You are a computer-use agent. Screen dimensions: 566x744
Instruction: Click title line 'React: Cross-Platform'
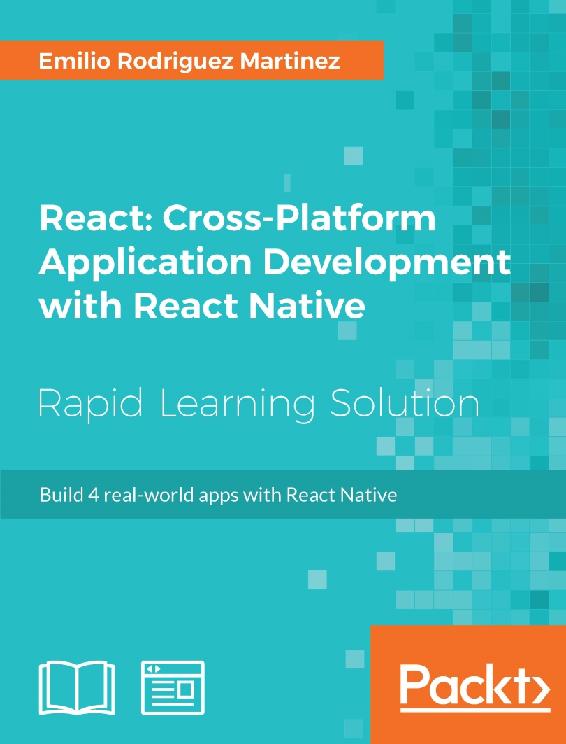point(237,219)
